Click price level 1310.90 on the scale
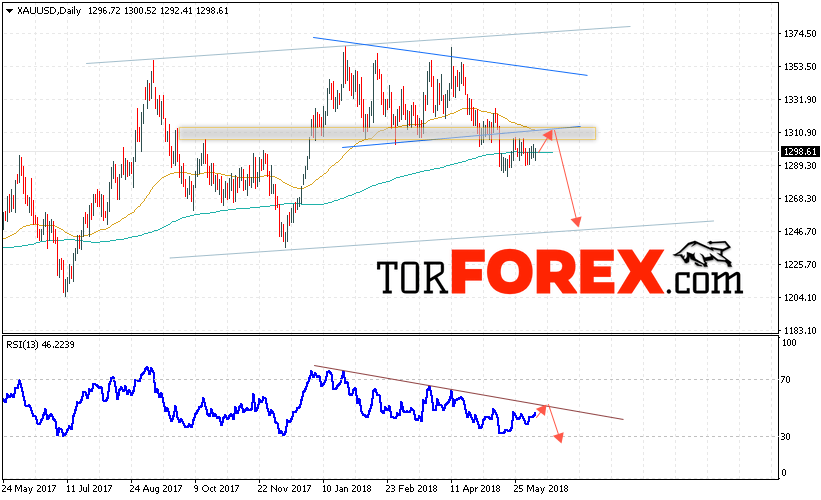Viewport: 821px width, 500px height. [x=800, y=132]
